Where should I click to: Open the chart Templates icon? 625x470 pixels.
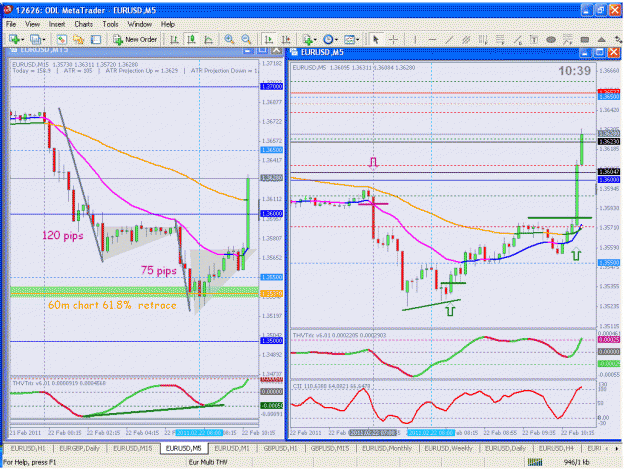tap(349, 39)
